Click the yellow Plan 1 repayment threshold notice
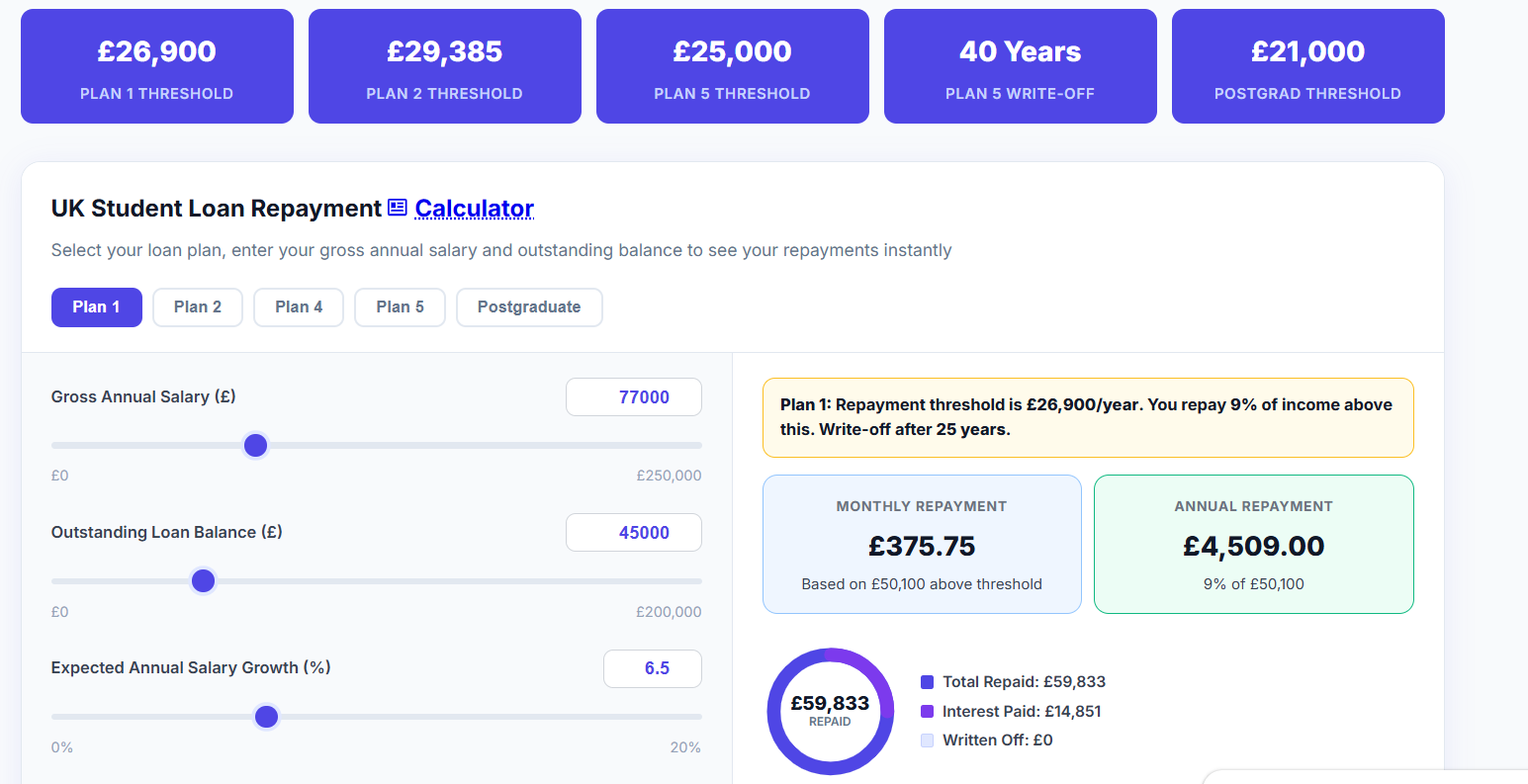Viewport: 1528px width, 784px height. tap(1088, 417)
